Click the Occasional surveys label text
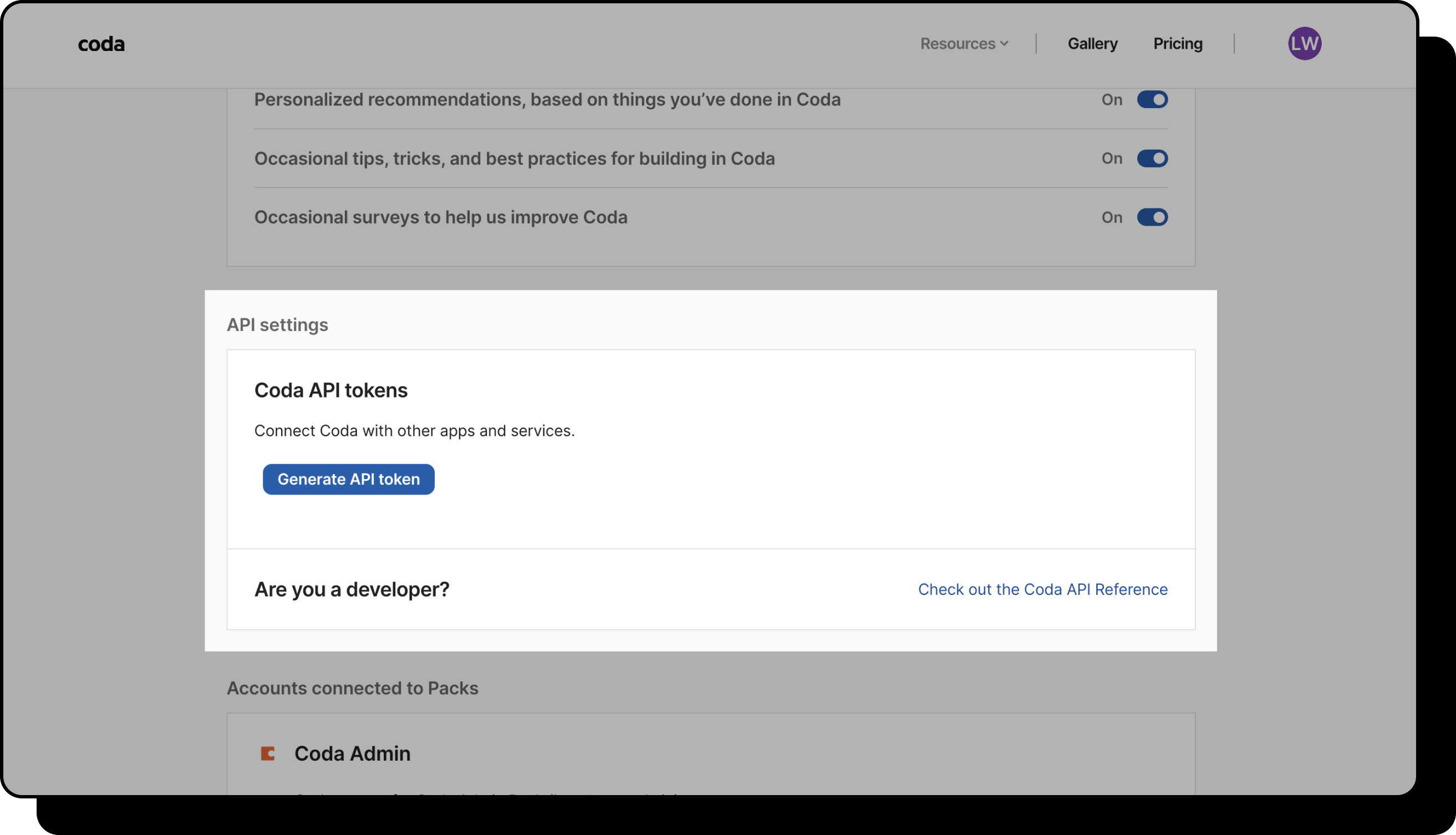This screenshot has width=1456, height=835. (x=440, y=217)
